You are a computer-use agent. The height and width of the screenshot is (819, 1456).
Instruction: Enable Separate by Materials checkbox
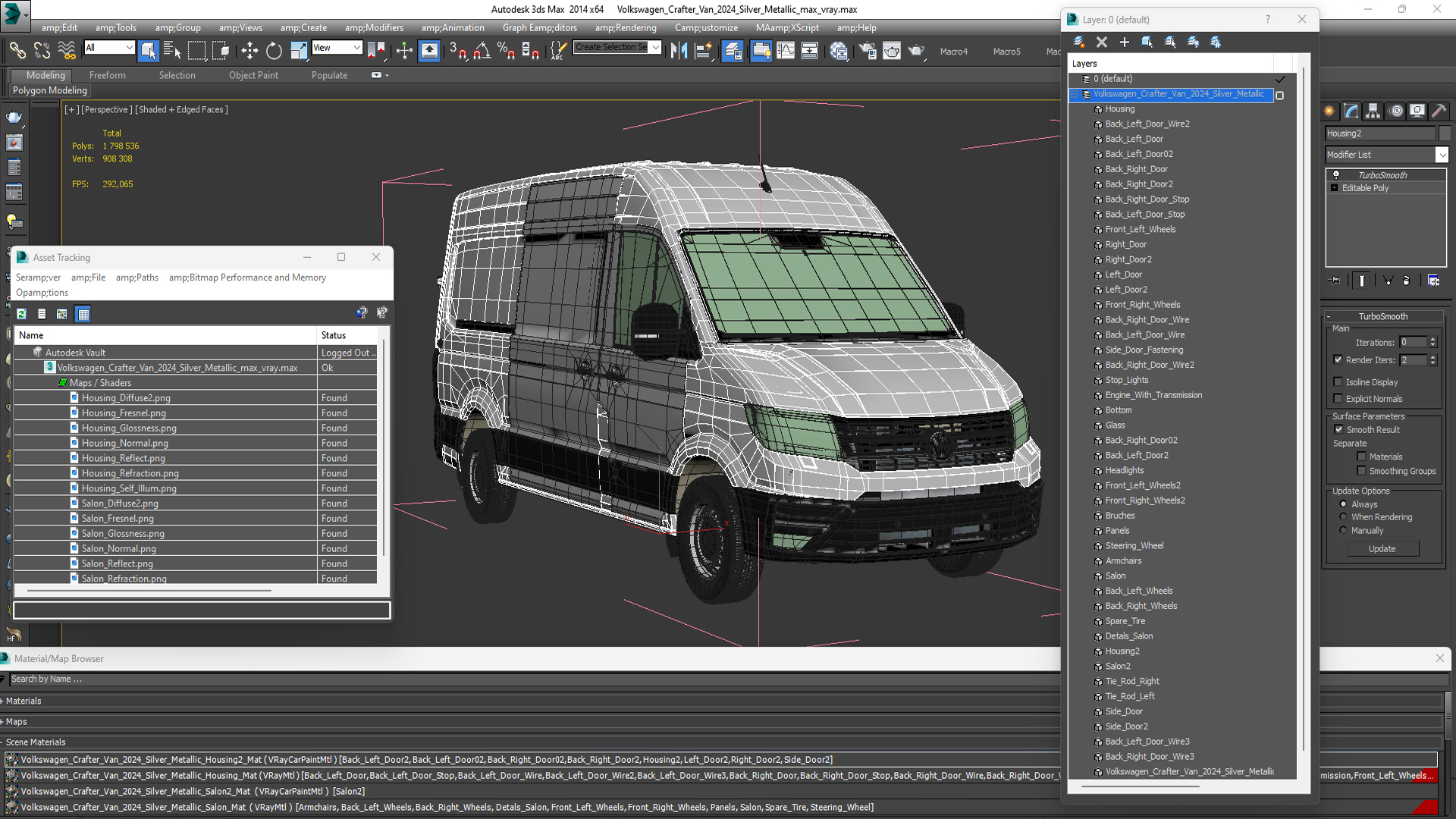(1361, 457)
